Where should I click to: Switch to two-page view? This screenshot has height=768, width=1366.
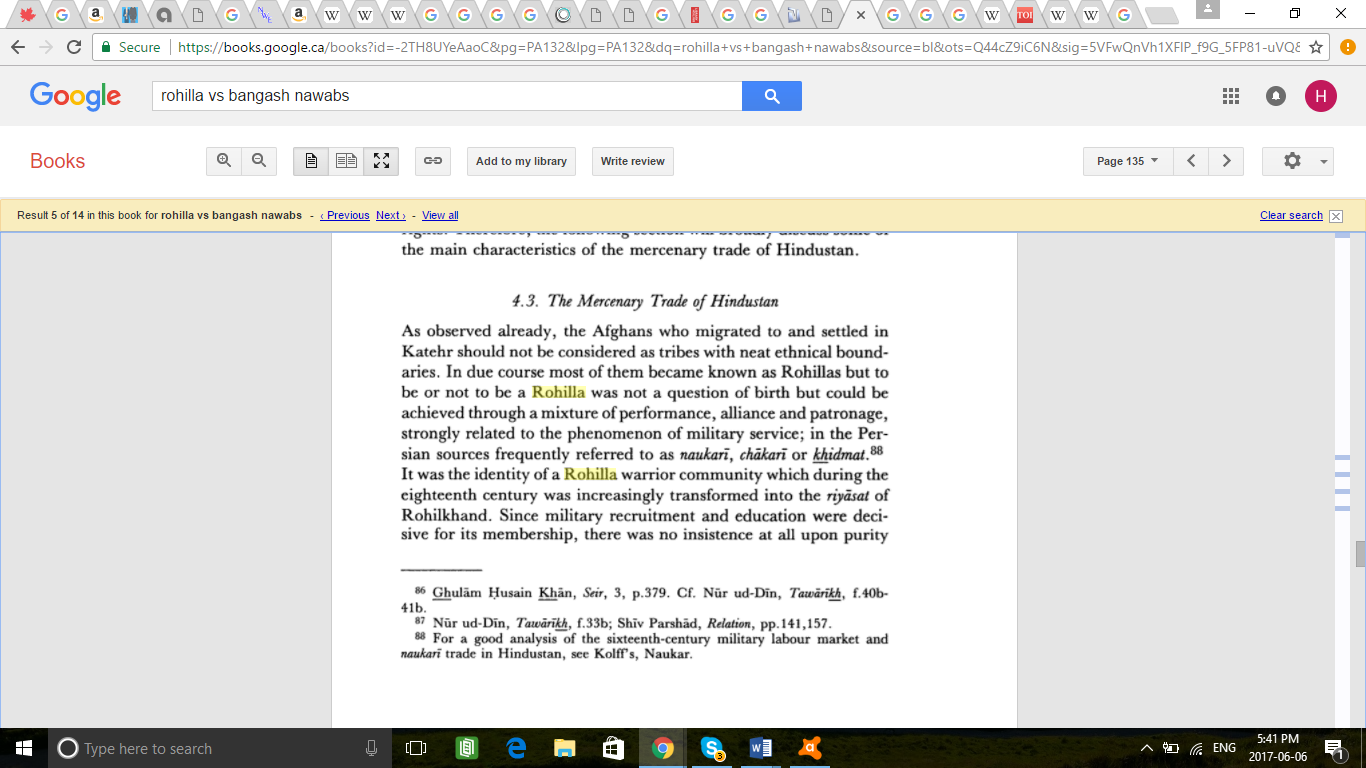coord(346,161)
